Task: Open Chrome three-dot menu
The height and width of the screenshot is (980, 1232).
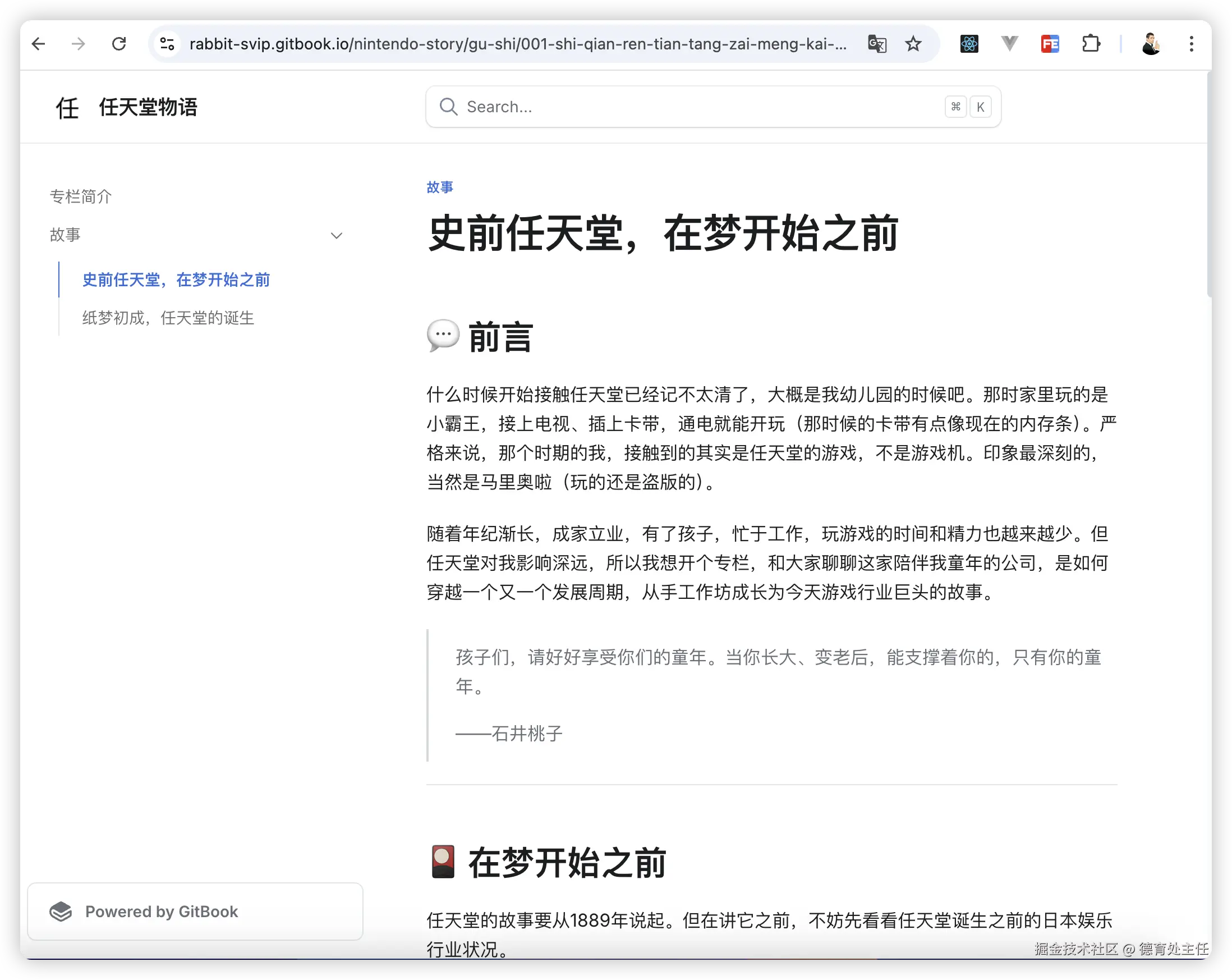Action: [x=1192, y=44]
